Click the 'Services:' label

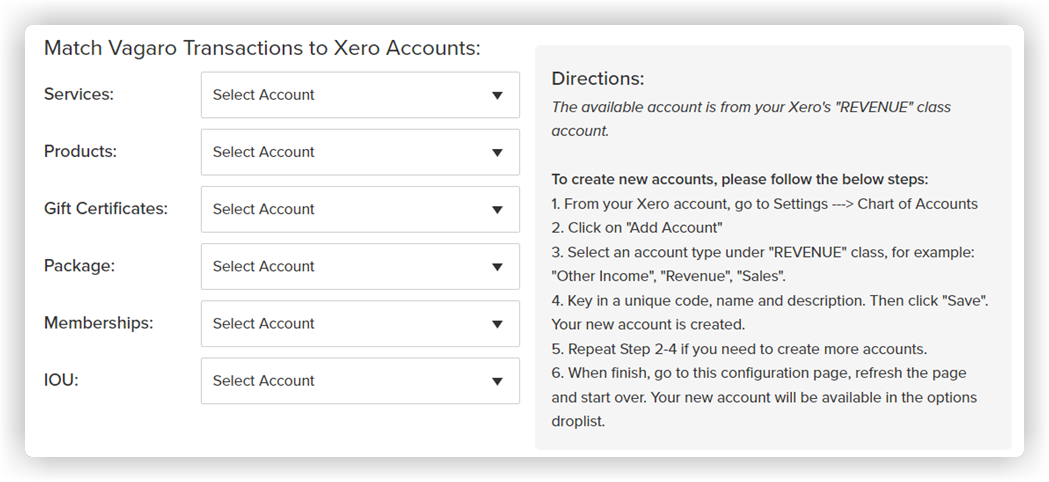(x=79, y=94)
